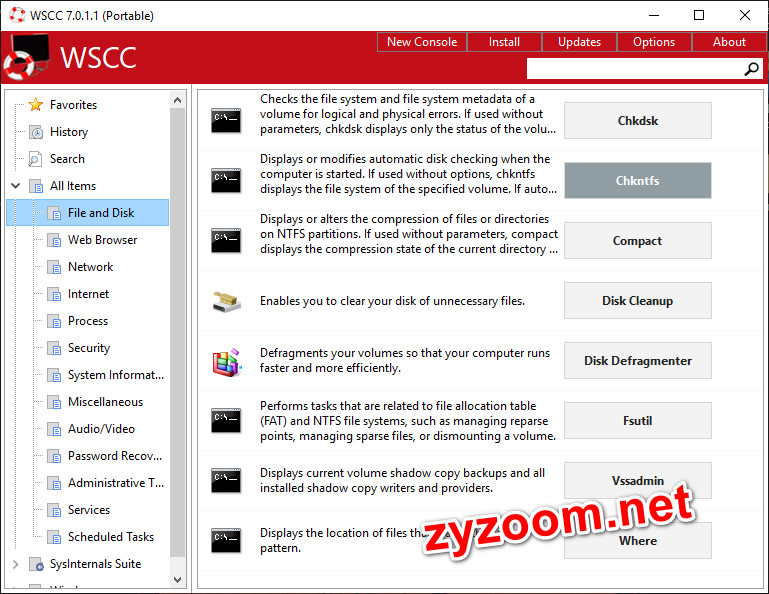Click the SysInternals Suite folder icon

(36, 564)
